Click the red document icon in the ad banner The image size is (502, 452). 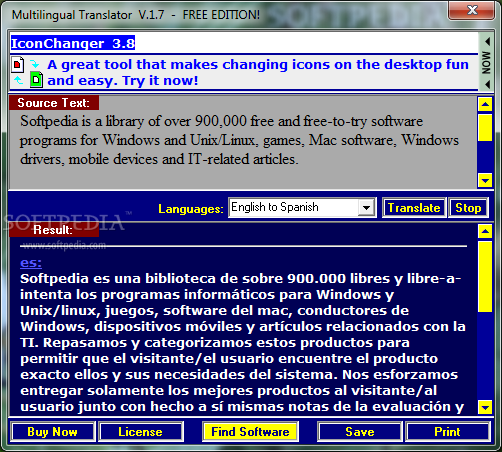(17, 65)
